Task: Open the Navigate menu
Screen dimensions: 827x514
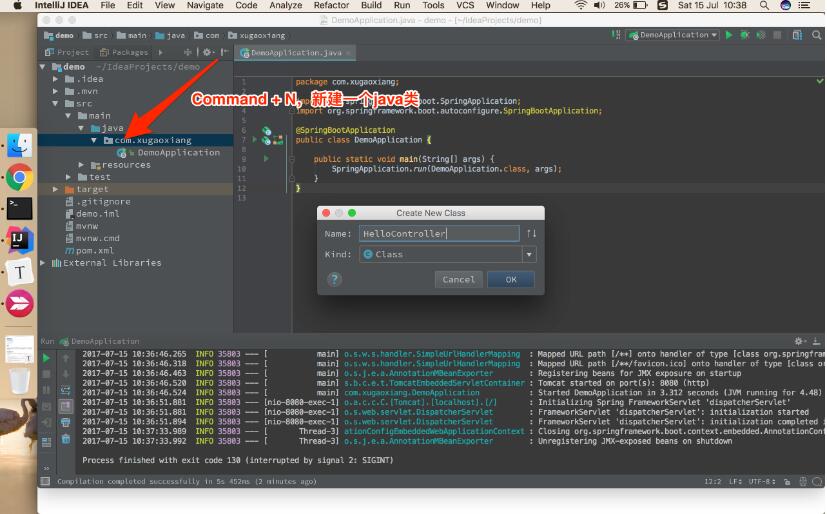Action: point(205,5)
